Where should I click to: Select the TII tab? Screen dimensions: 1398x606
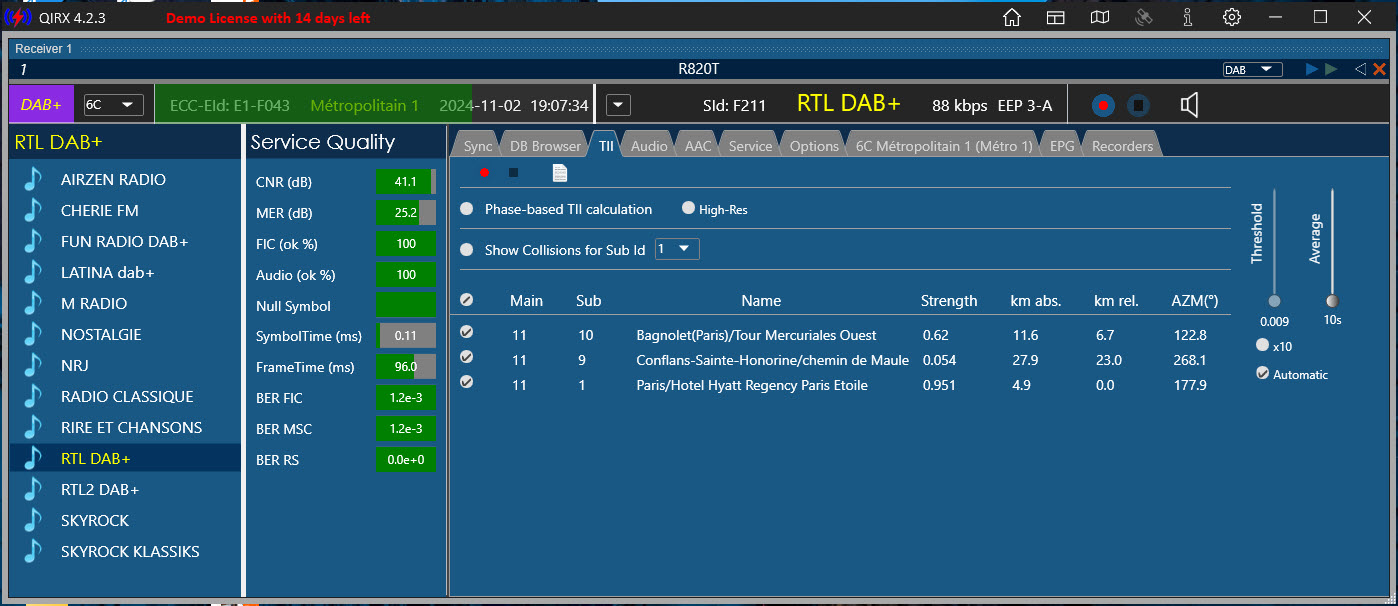(606, 146)
